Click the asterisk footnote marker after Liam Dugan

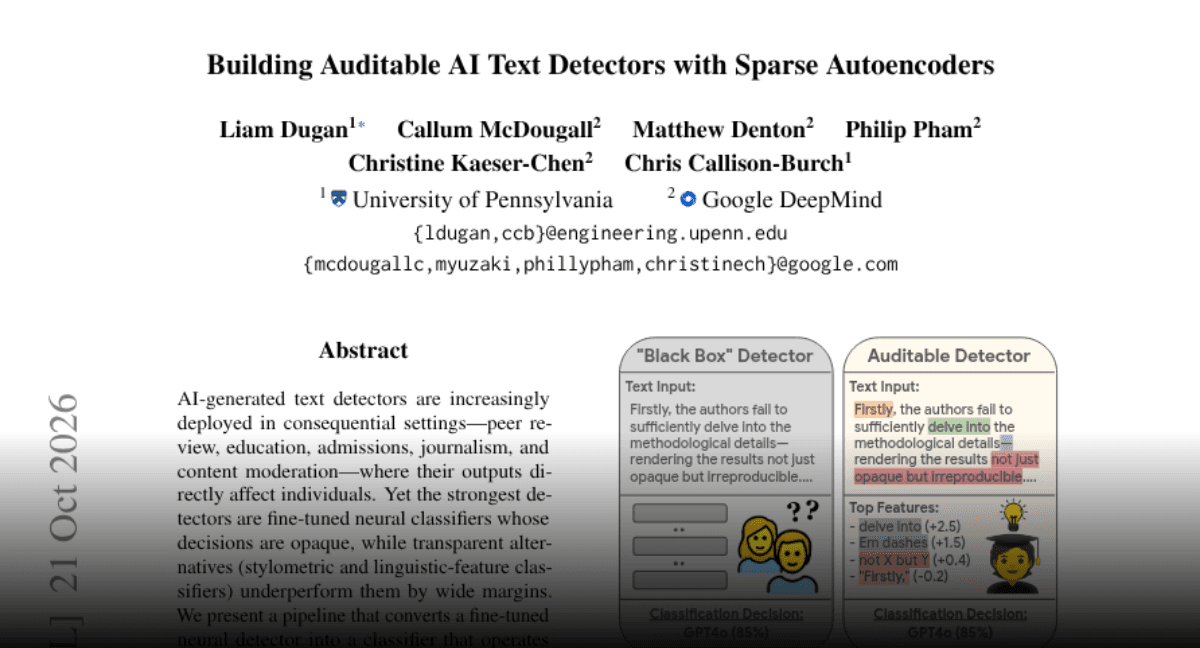point(360,125)
